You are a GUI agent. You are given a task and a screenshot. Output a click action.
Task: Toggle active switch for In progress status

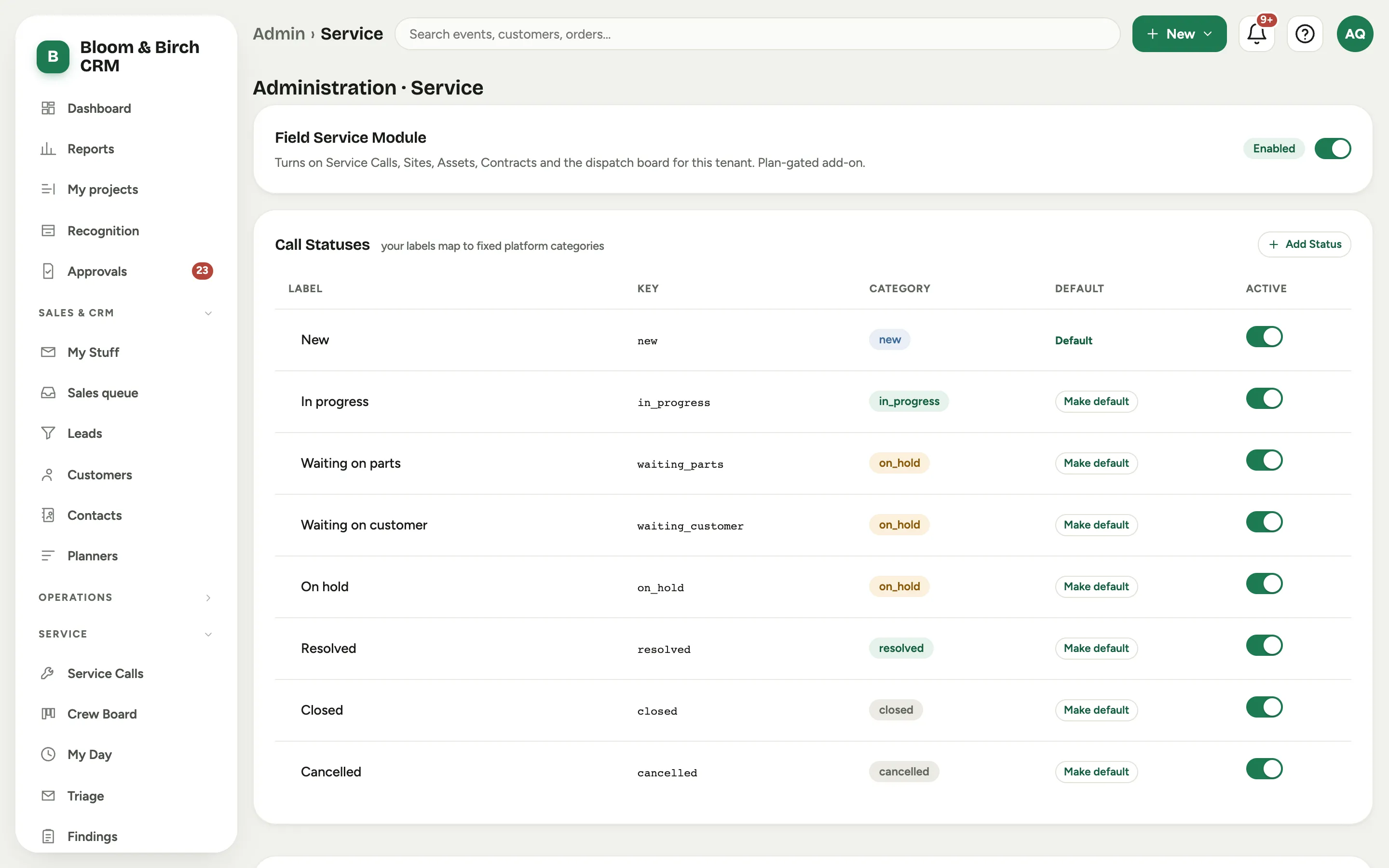(x=1264, y=398)
